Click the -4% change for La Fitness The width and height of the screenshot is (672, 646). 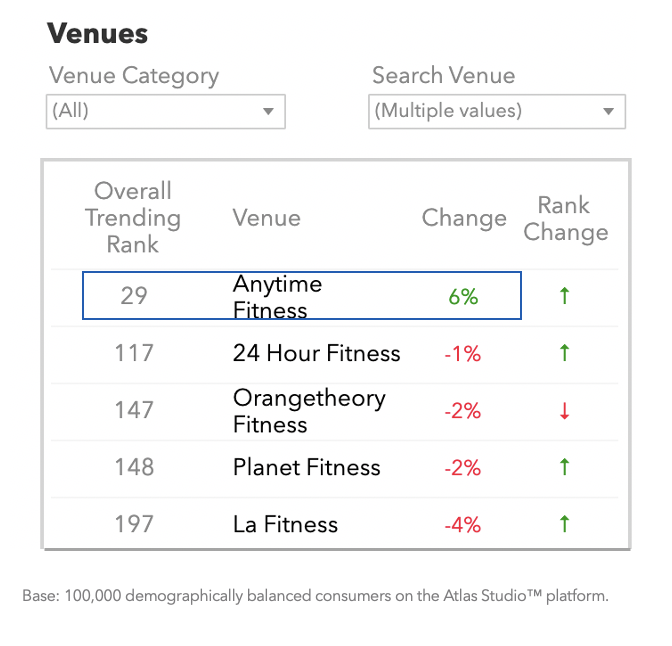(462, 525)
